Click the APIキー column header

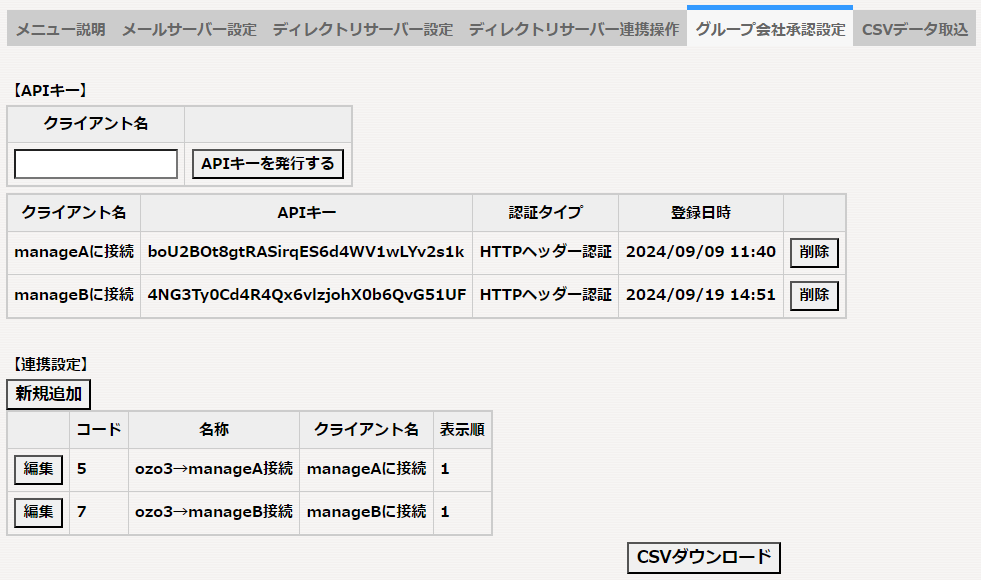(x=307, y=212)
